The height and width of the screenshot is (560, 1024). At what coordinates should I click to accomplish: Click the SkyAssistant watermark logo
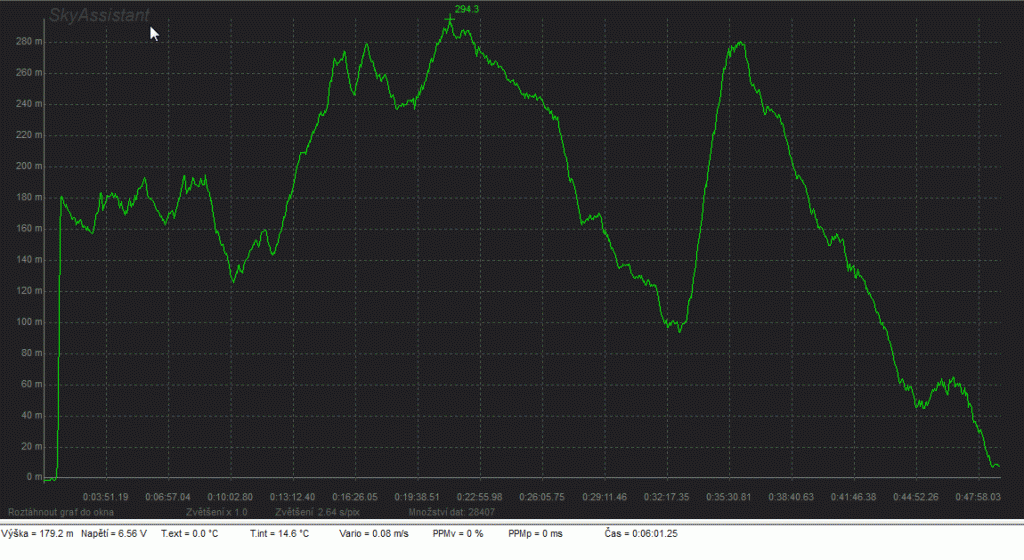pos(100,16)
